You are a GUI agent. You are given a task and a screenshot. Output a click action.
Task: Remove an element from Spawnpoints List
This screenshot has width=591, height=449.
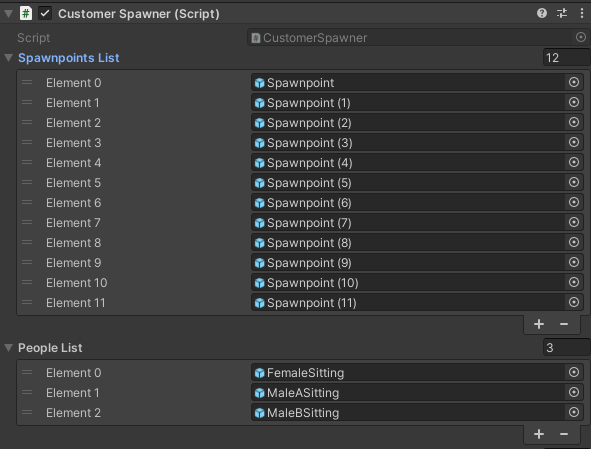pos(564,324)
